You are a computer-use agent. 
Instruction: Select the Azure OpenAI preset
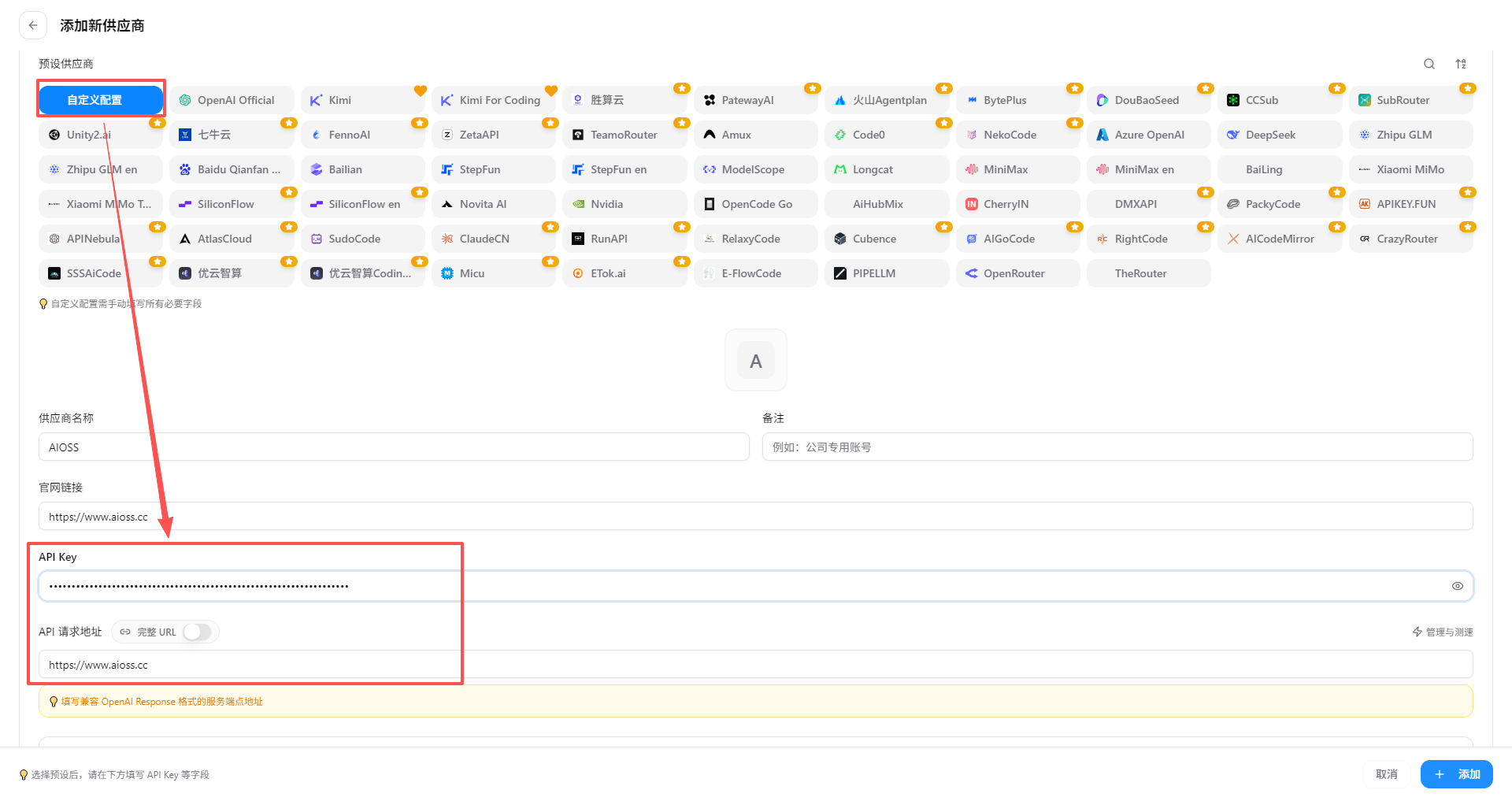(1149, 135)
